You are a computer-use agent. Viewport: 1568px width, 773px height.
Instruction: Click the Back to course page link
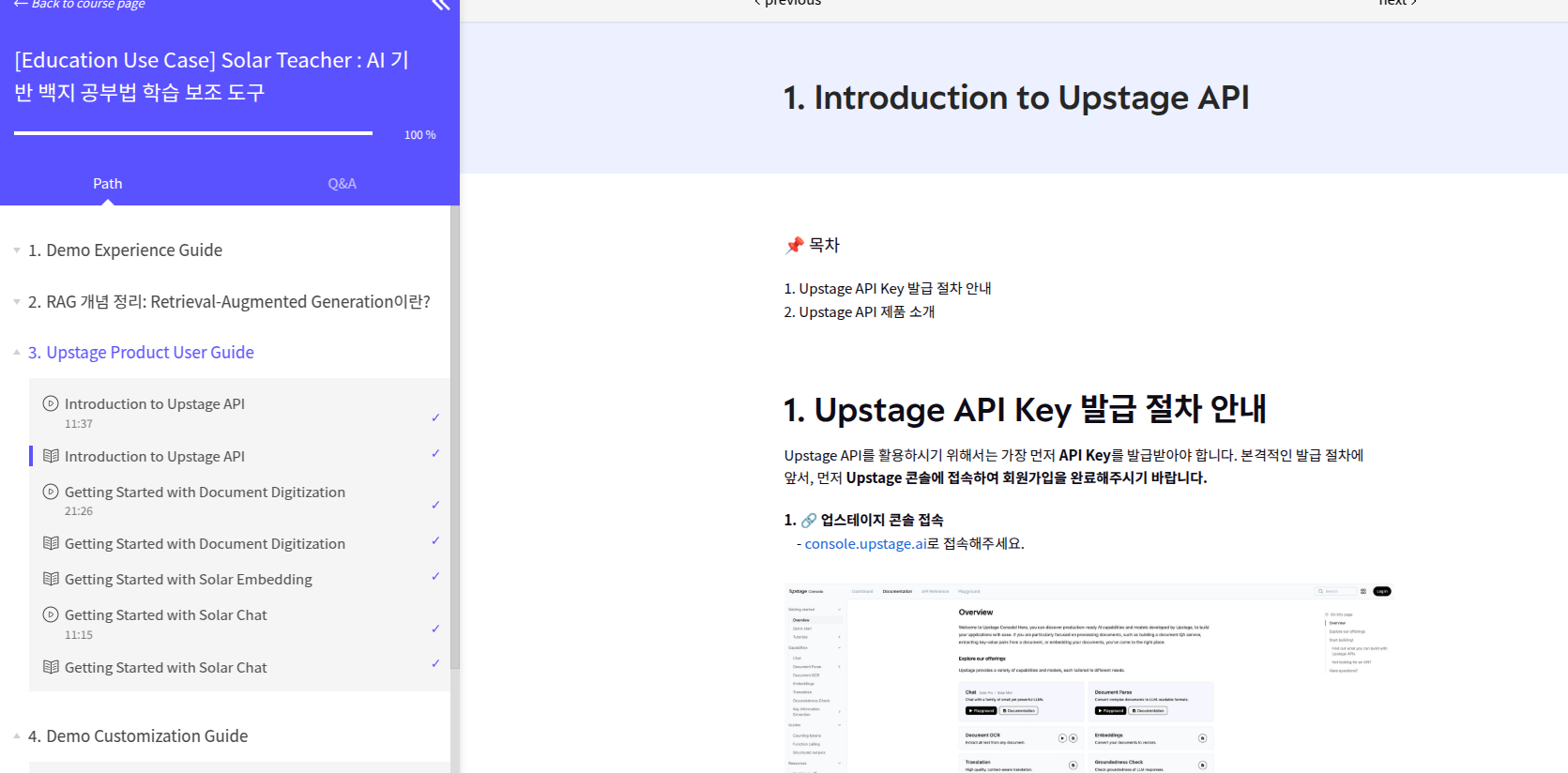80,5
